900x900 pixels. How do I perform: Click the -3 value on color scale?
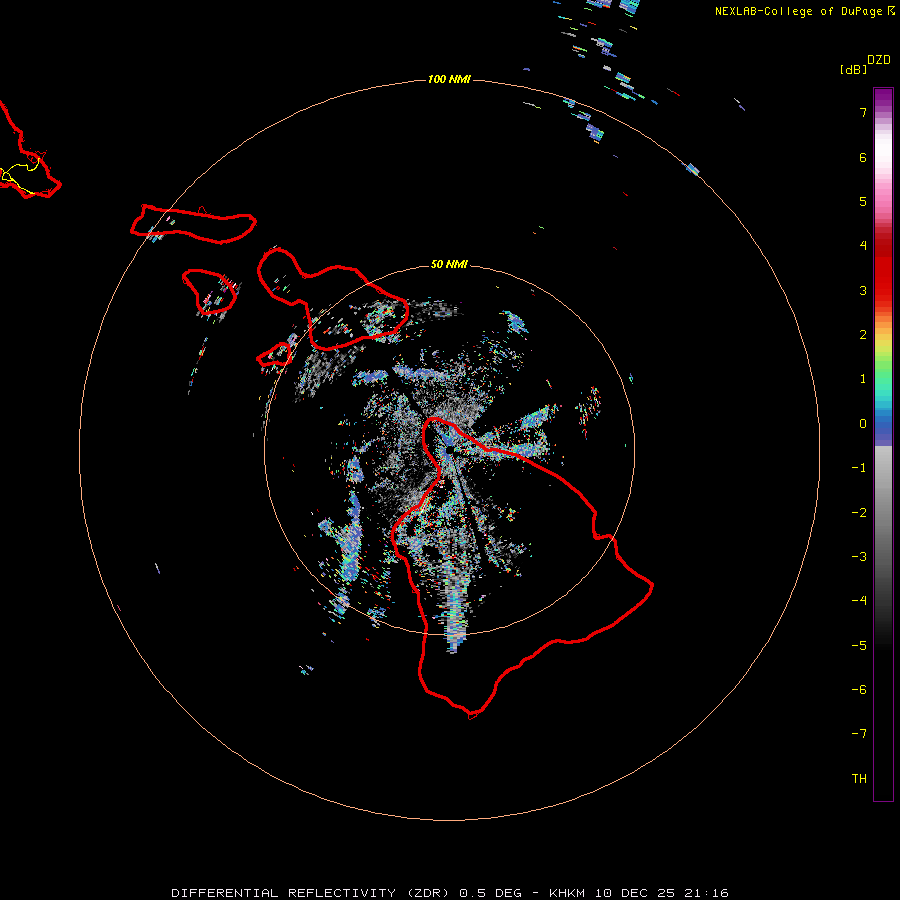pyautogui.click(x=859, y=556)
